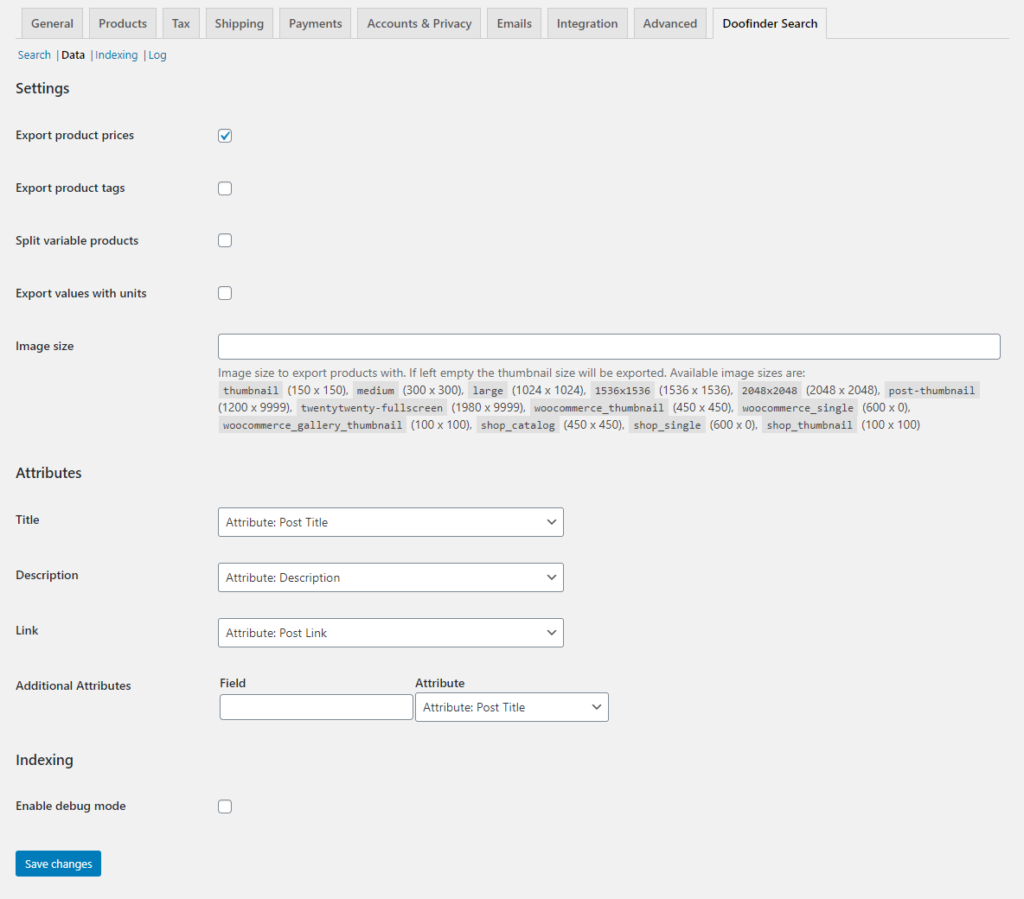Open the Integration tab
The height and width of the screenshot is (899, 1024).
[587, 24]
